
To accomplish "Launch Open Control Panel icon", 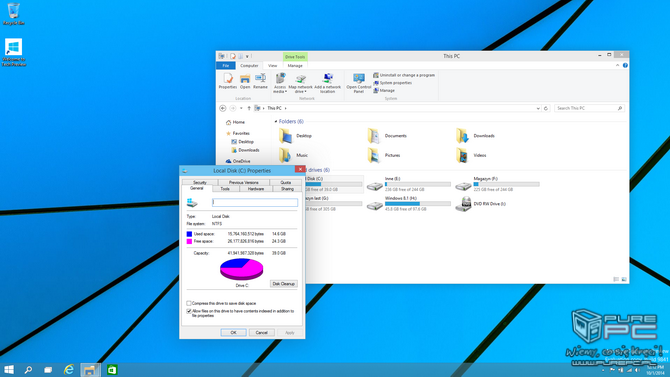I will 359,83.
